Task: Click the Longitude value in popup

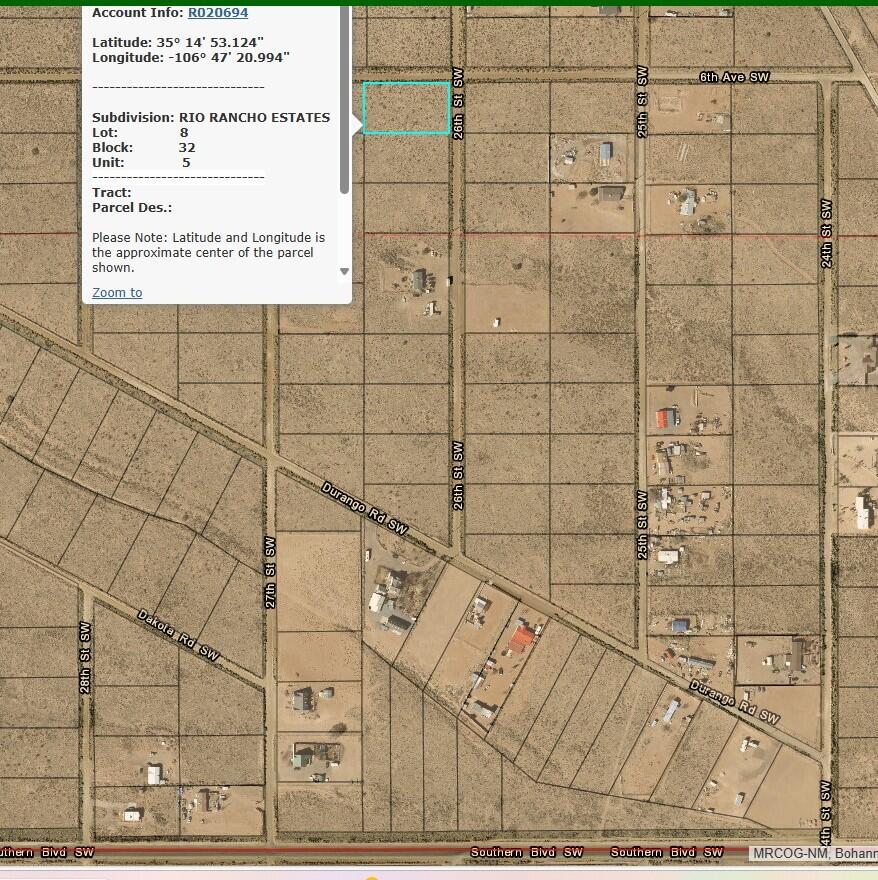Action: coord(227,58)
